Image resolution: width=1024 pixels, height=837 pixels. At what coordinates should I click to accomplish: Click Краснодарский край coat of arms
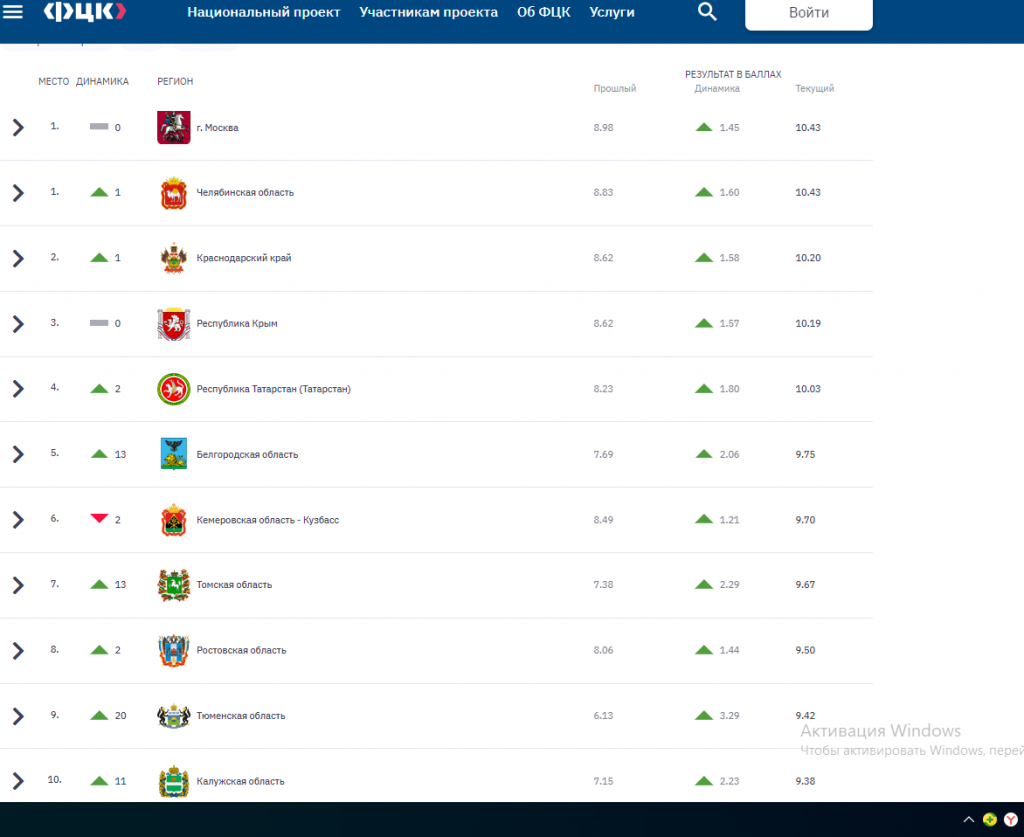click(174, 258)
